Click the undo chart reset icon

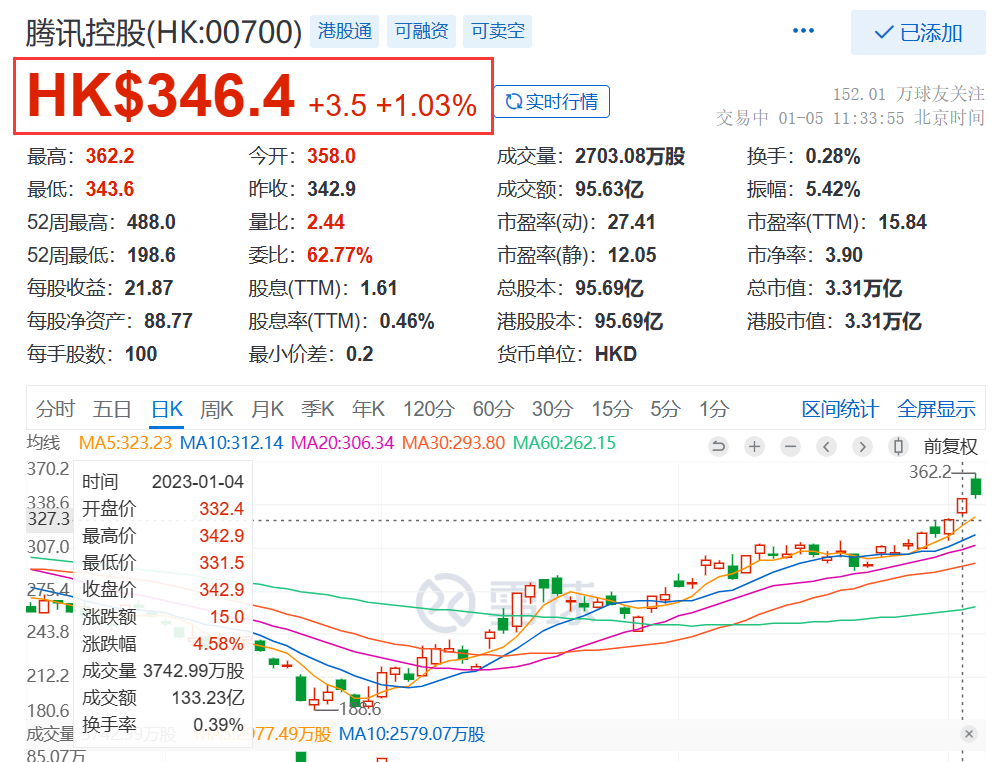[718, 447]
